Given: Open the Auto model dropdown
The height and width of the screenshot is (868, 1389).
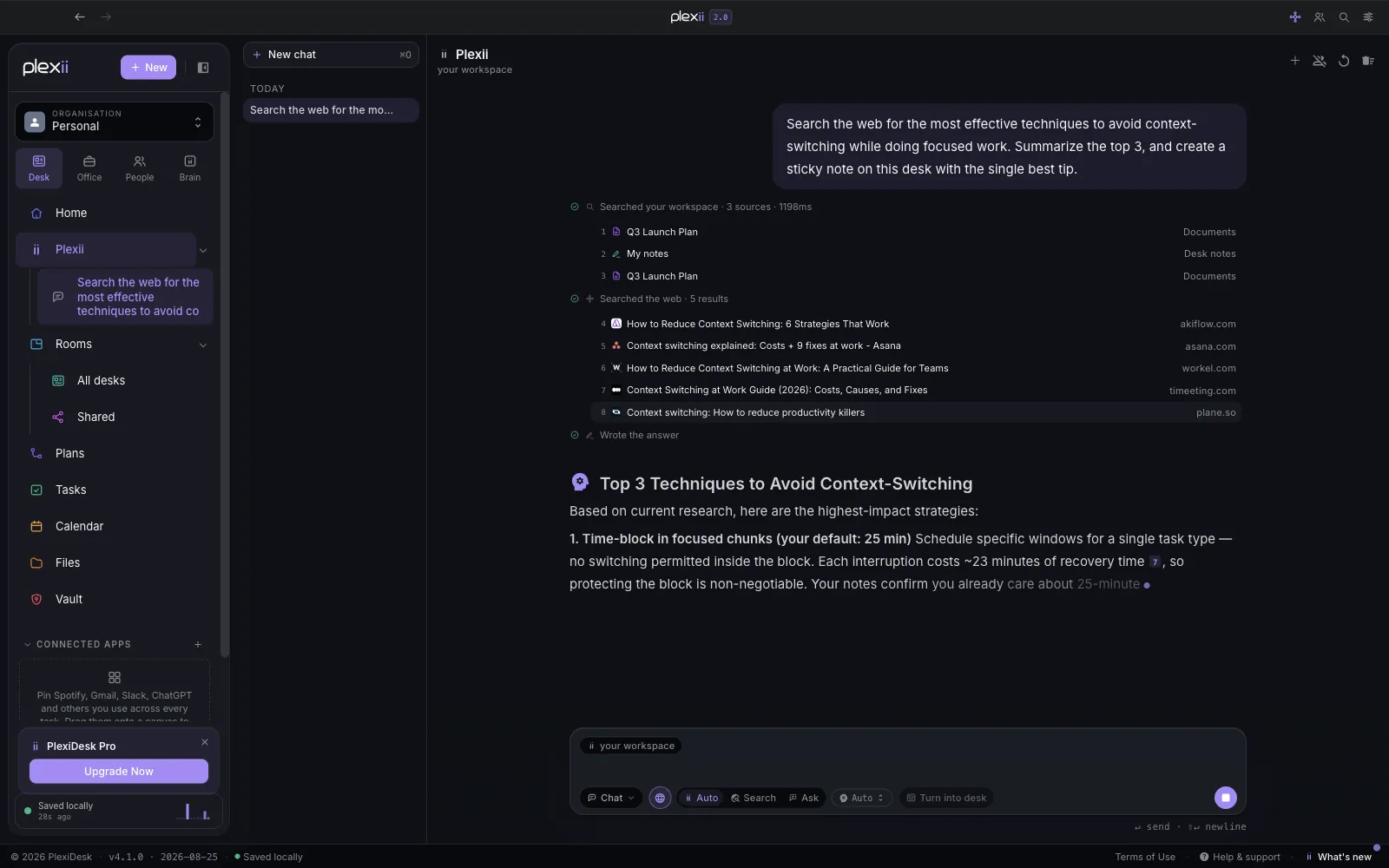Looking at the screenshot, I should coord(861,798).
